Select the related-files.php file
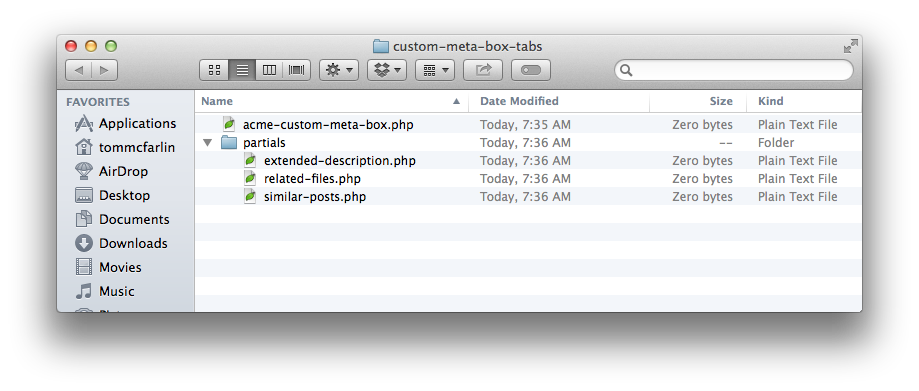This screenshot has width=919, height=391. coord(312,179)
